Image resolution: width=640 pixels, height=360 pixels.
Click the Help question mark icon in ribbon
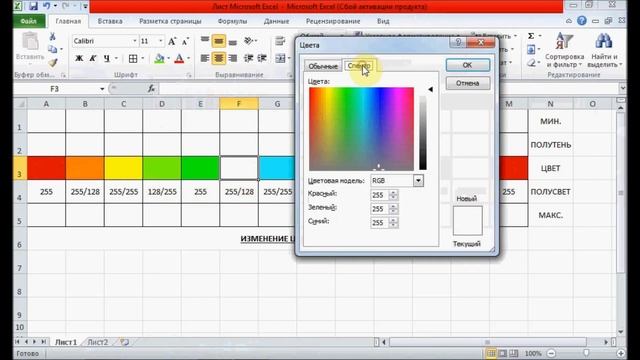coord(582,21)
